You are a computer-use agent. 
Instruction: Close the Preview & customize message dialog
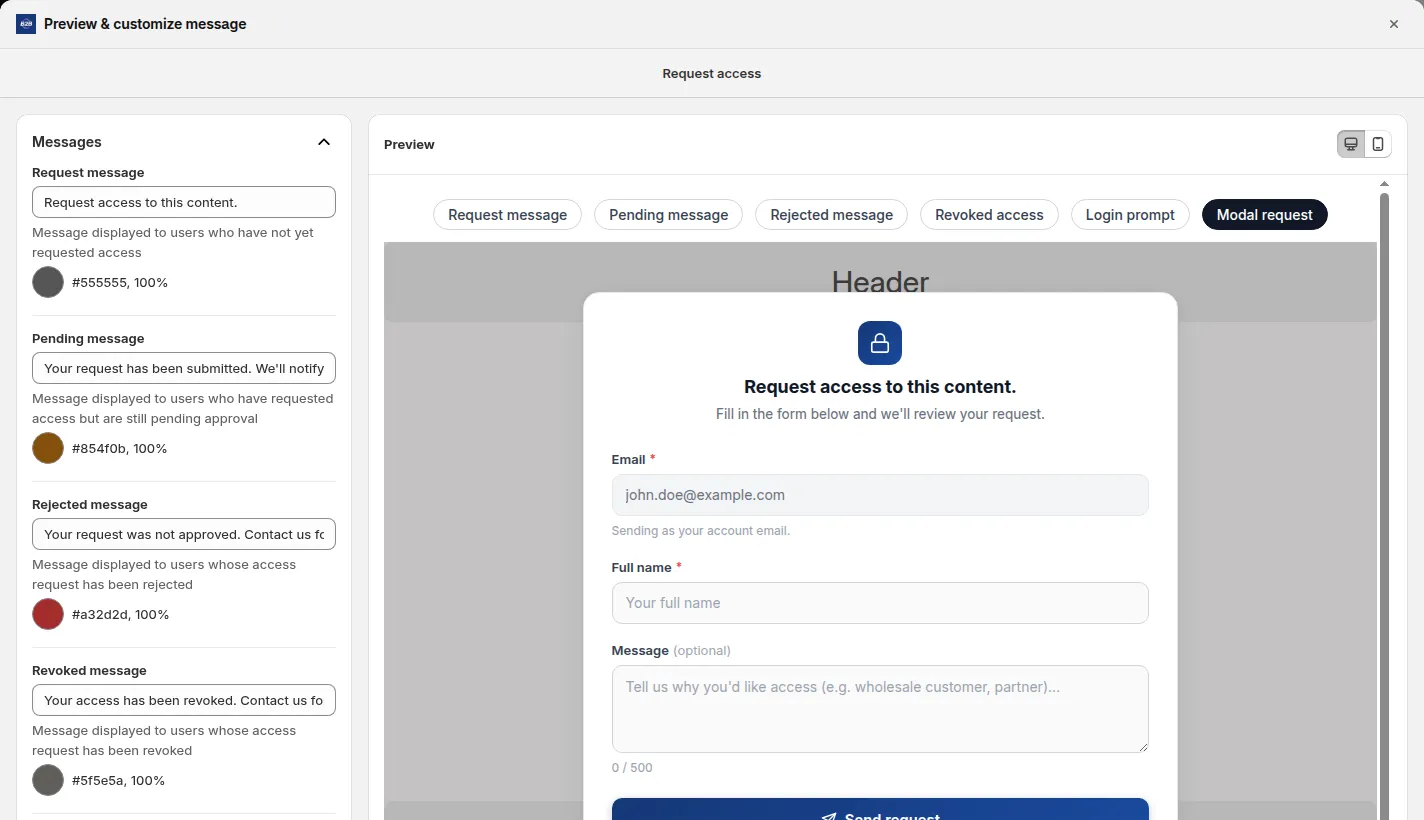(x=1394, y=24)
